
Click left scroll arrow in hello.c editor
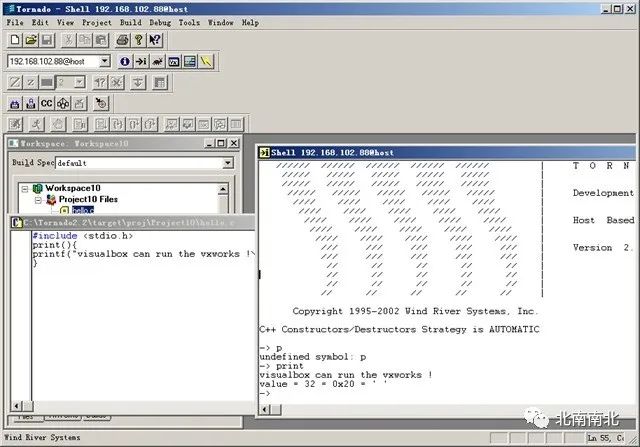(x=16, y=406)
